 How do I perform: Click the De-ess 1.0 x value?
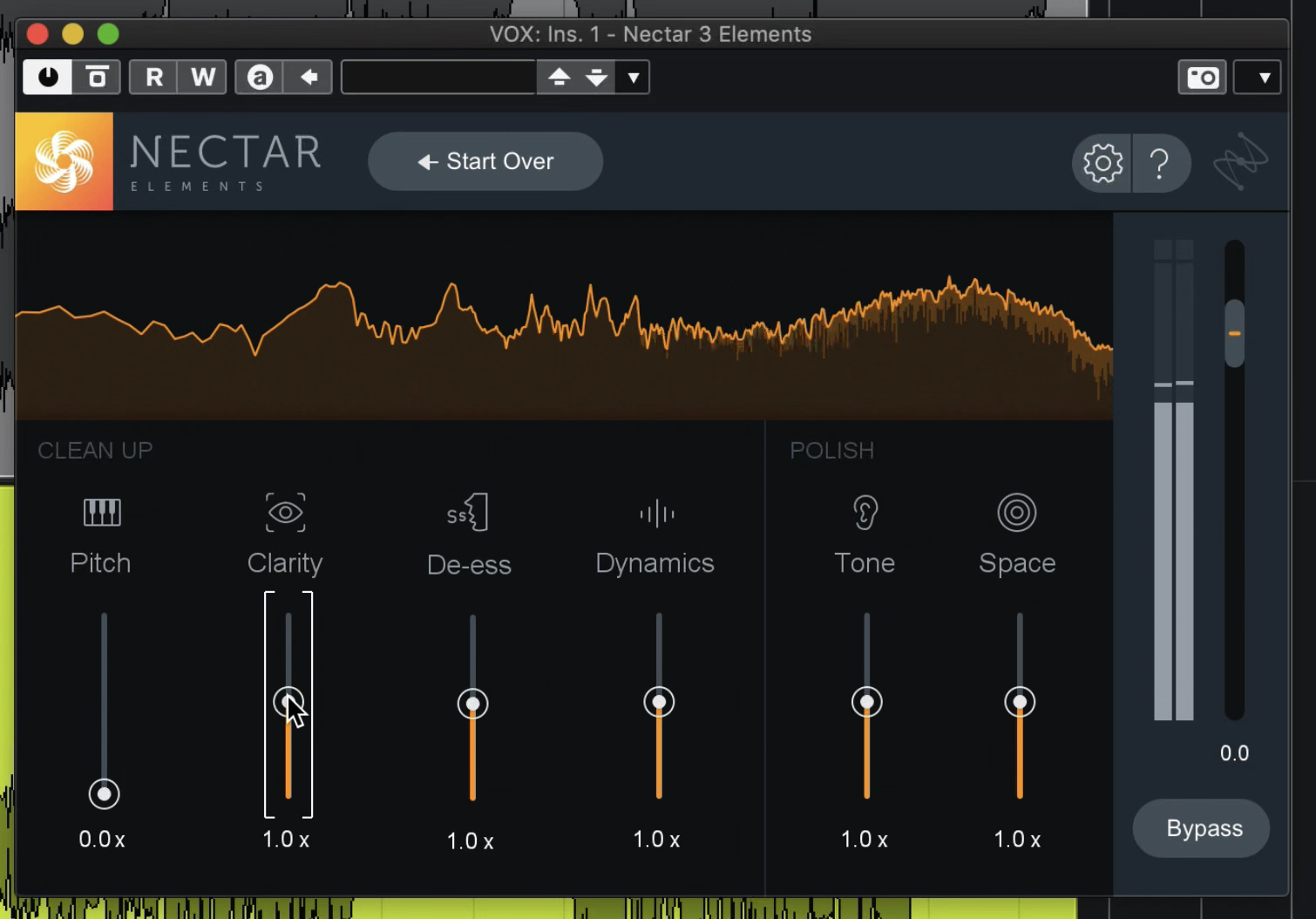click(x=471, y=841)
